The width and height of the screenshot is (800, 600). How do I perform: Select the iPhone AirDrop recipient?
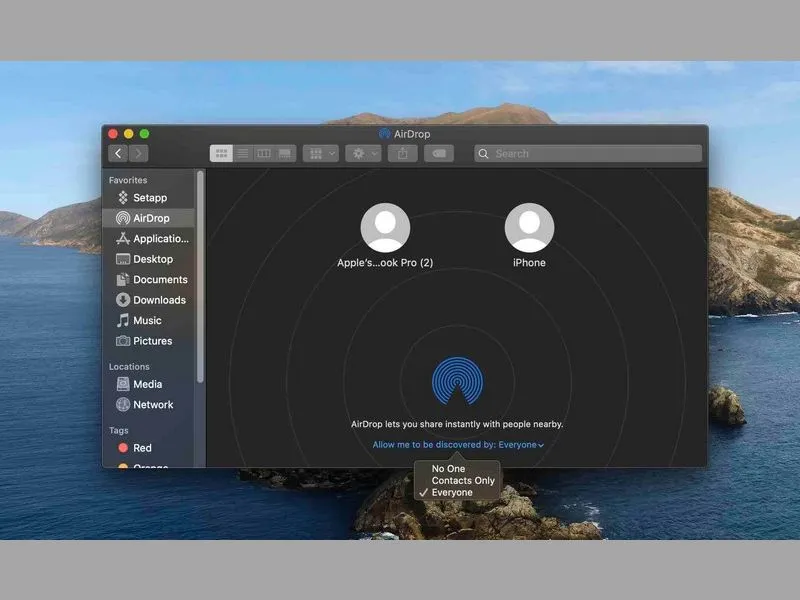point(529,236)
